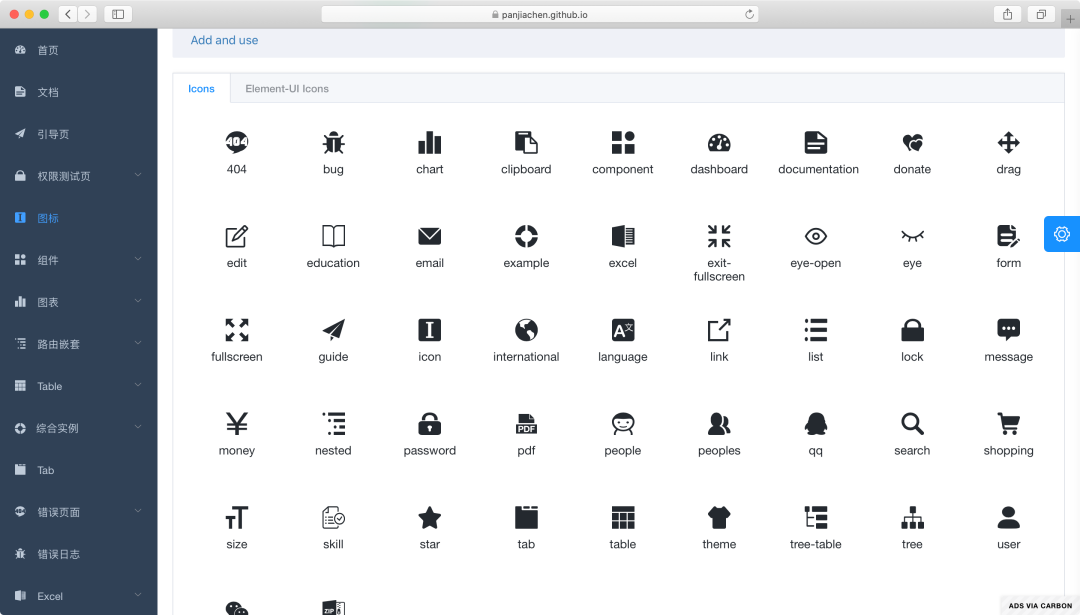Pick the closed eye icon
1080x615 pixels.
click(912, 236)
